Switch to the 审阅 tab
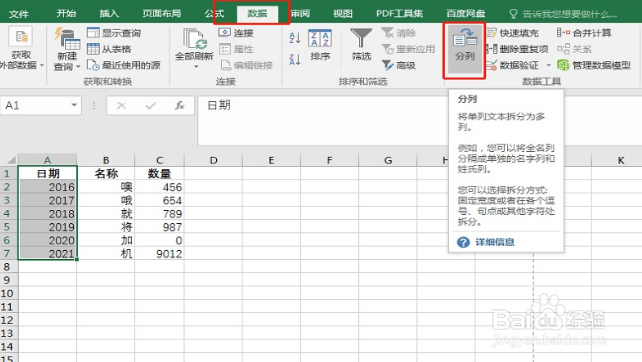The width and height of the screenshot is (642, 362). [x=300, y=14]
